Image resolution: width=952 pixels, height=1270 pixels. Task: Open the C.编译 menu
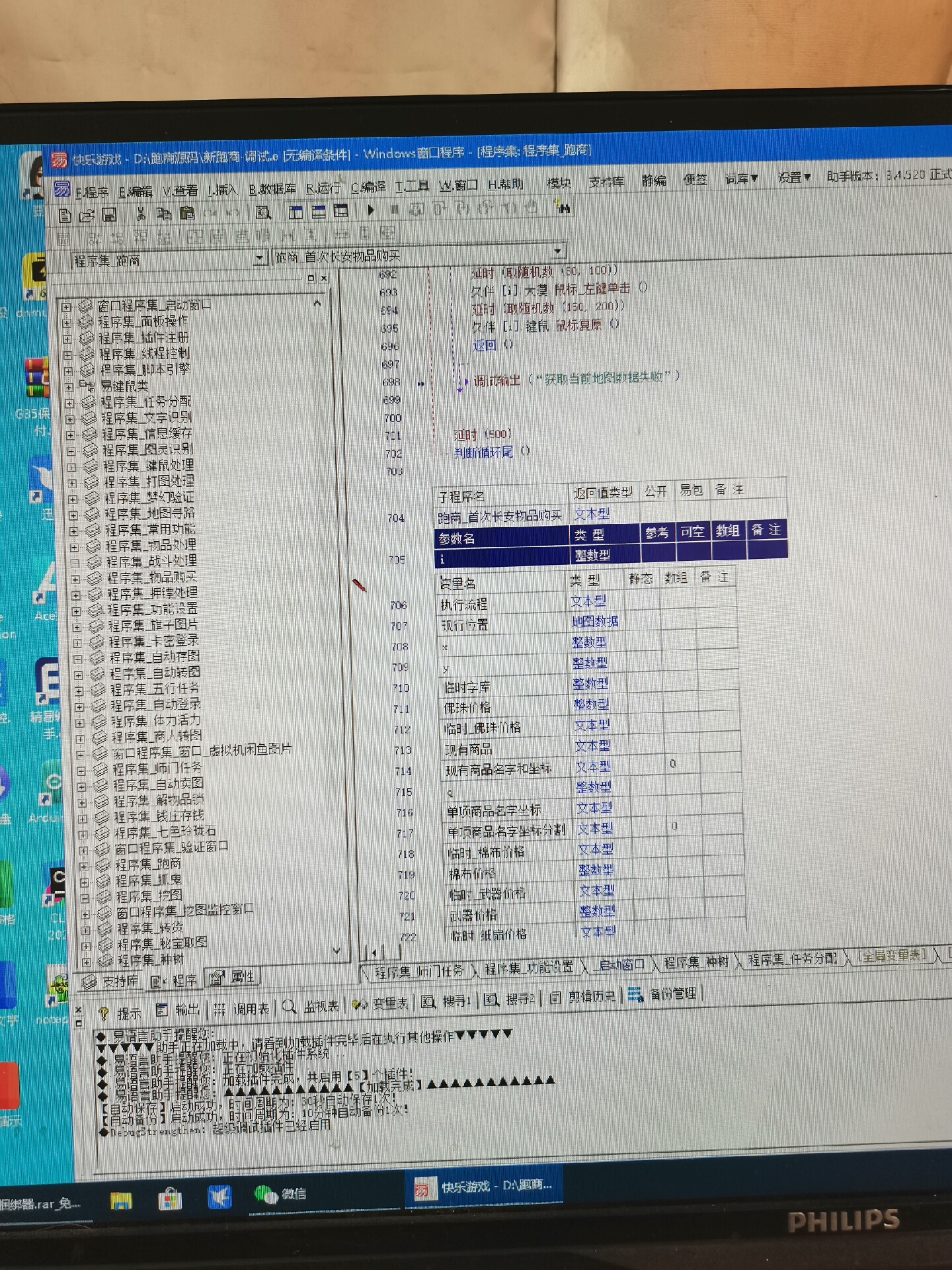tap(368, 187)
